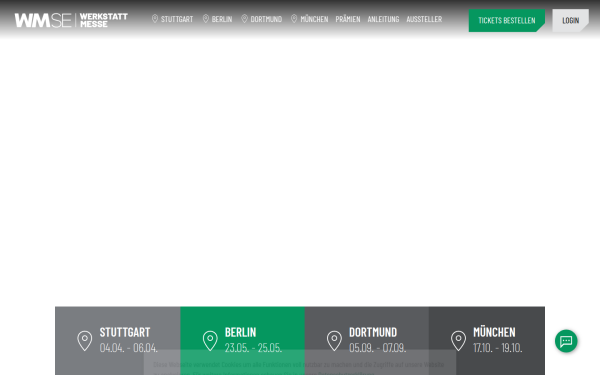The image size is (600, 375).
Task: Click the Berlin card location pin icon
Action: [210, 341]
